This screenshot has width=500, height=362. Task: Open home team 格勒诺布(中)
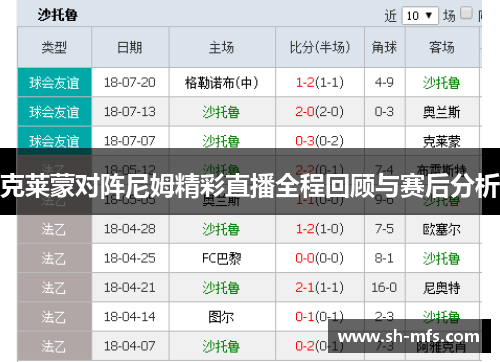(222, 82)
